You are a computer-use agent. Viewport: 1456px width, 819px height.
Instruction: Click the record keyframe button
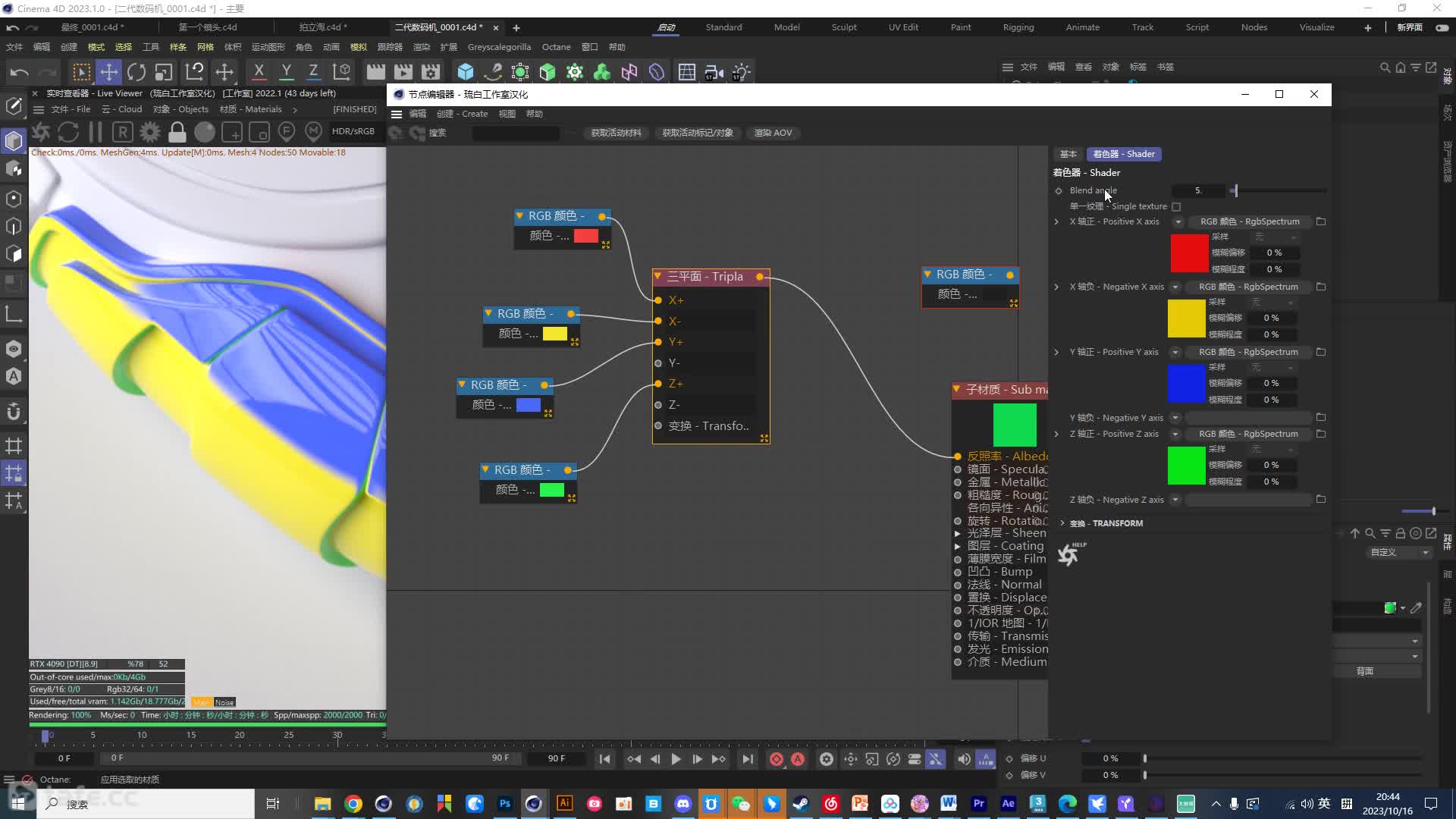777,759
